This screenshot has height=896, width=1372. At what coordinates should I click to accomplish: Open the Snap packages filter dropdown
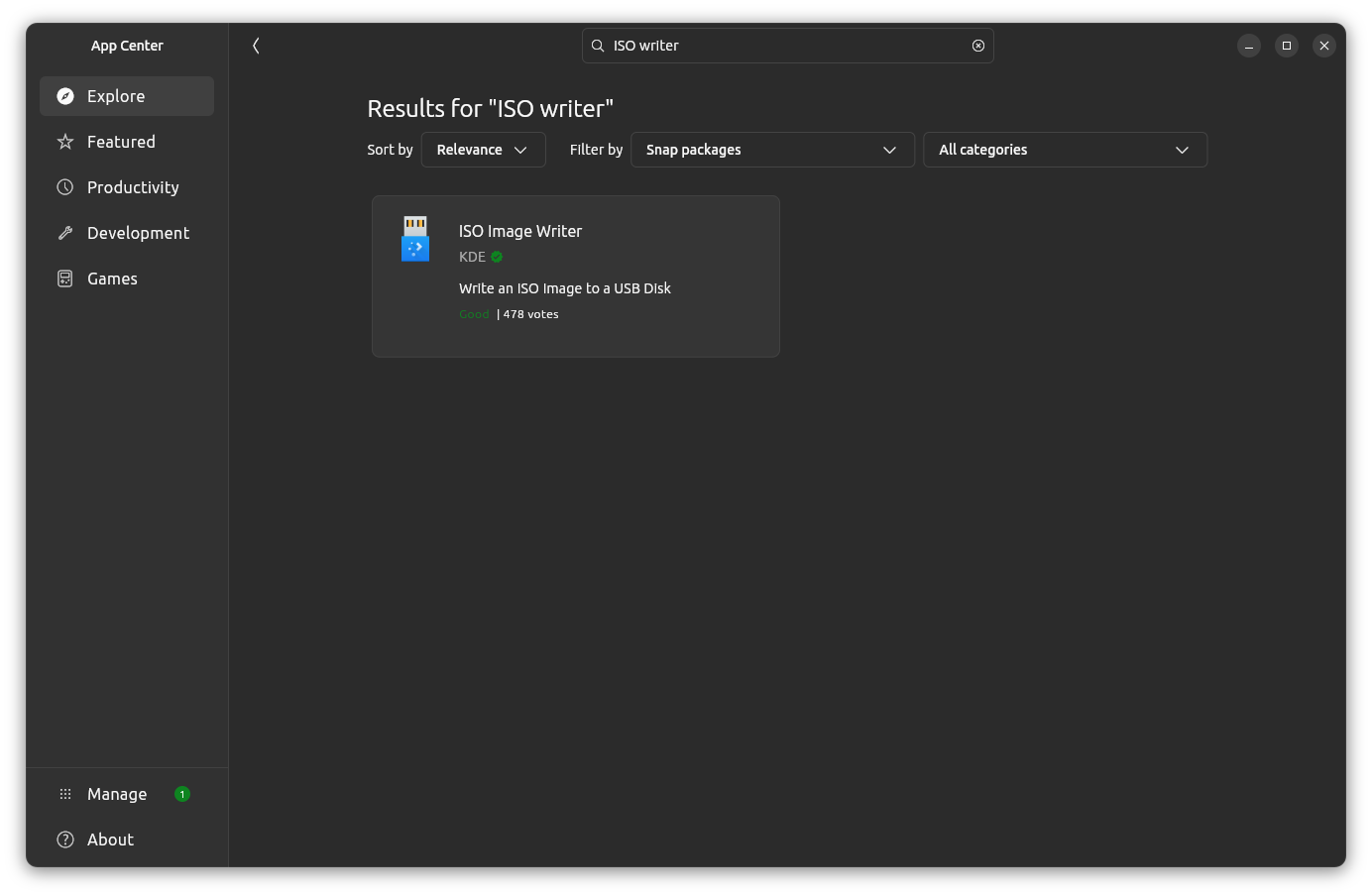pyautogui.click(x=773, y=150)
